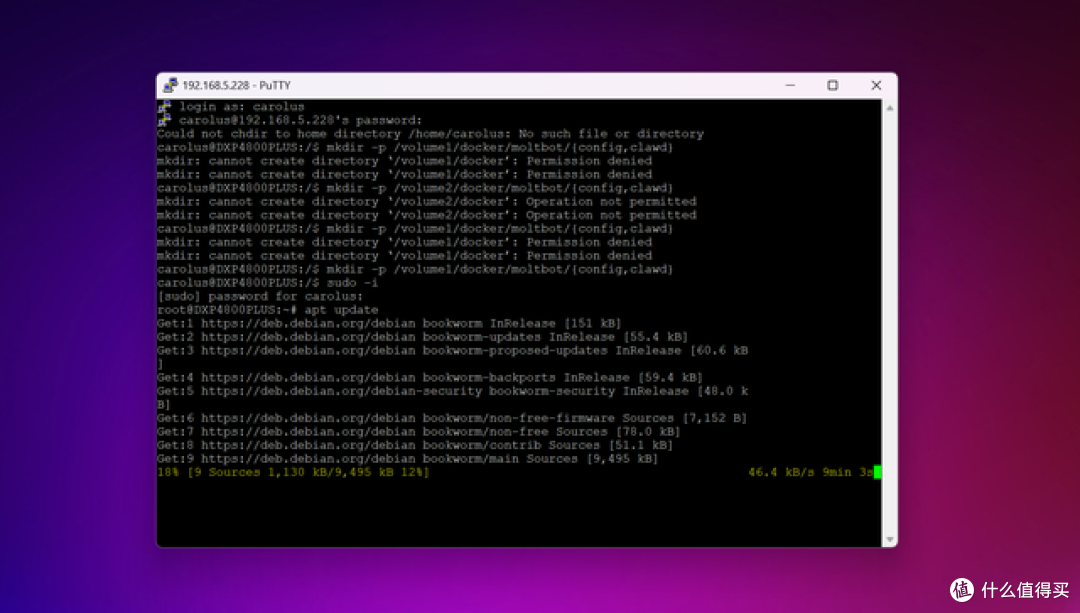Viewport: 1080px width, 613px height.
Task: Click the 'login as: carolus' line
Action: click(x=242, y=107)
